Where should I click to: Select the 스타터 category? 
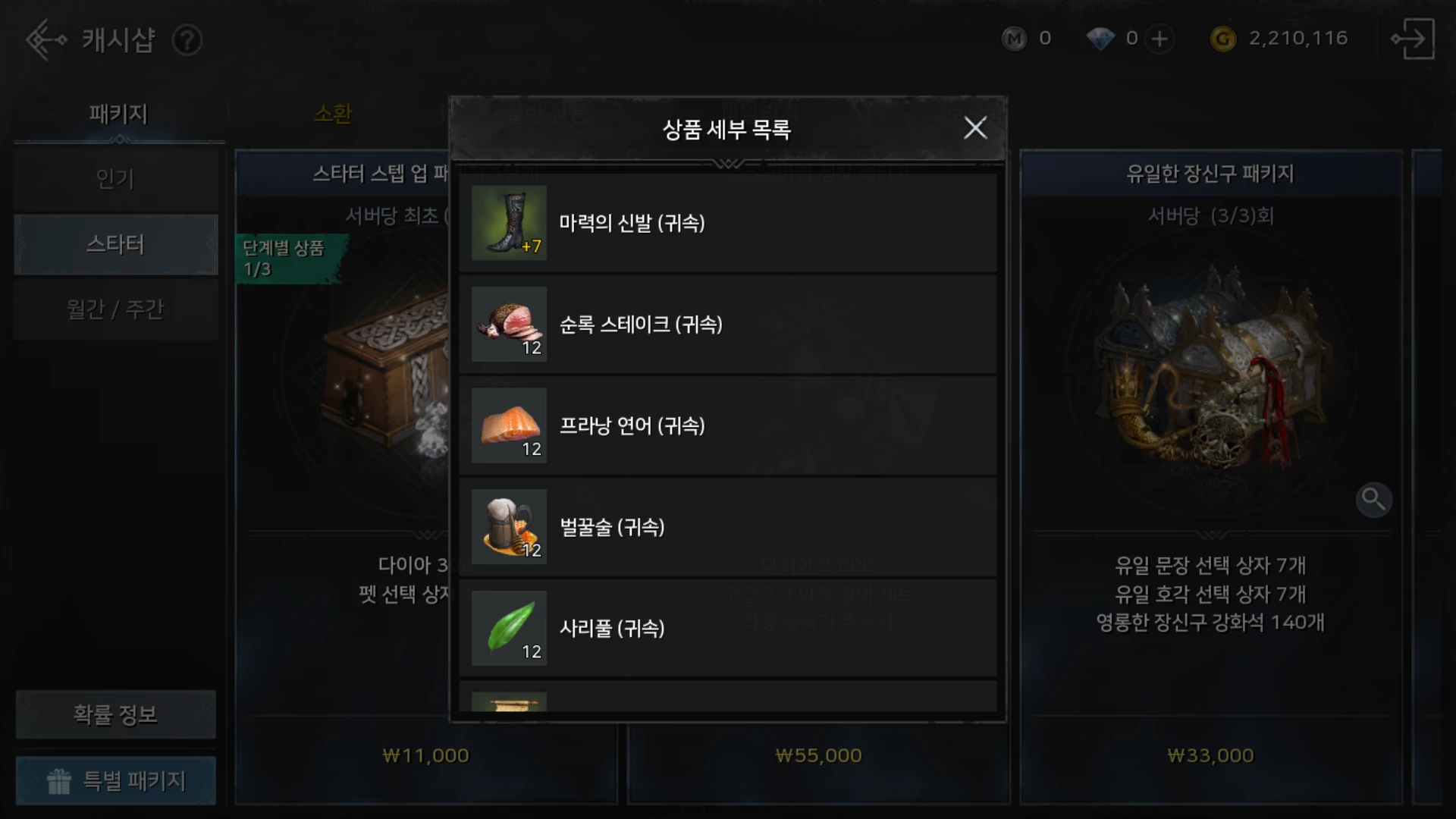tap(115, 244)
